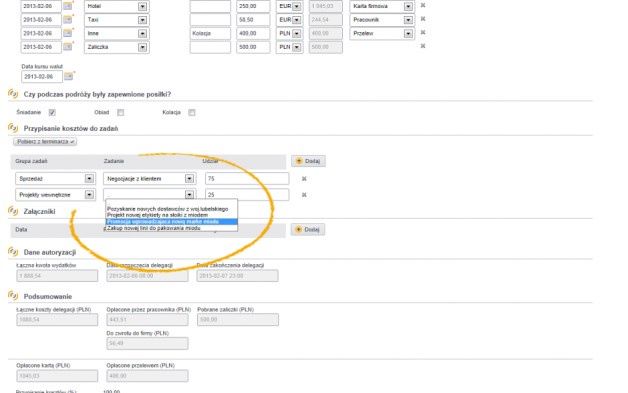
Task: Delete the Taxi expense row
Action: [x=423, y=19]
